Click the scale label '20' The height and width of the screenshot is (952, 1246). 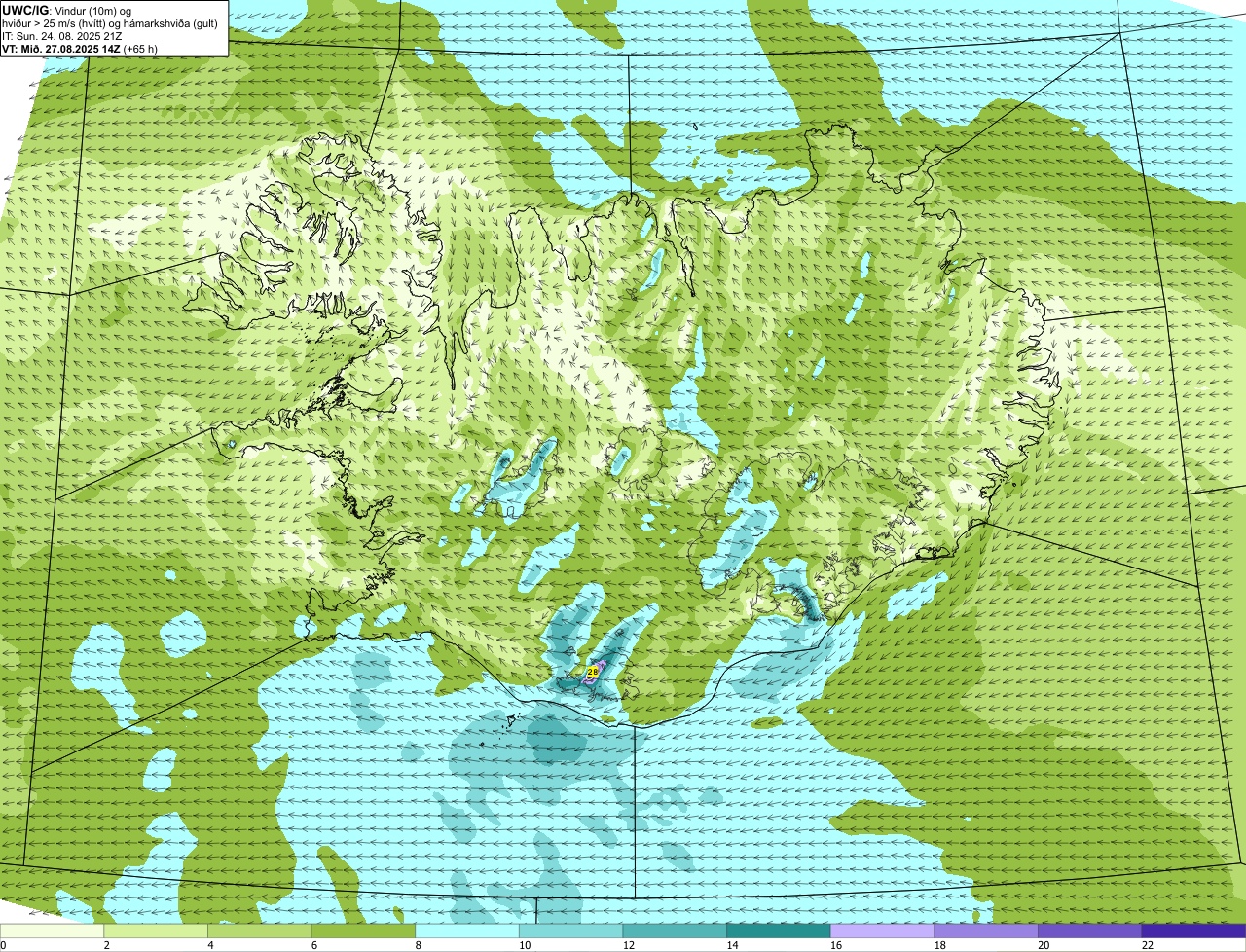1044,945
